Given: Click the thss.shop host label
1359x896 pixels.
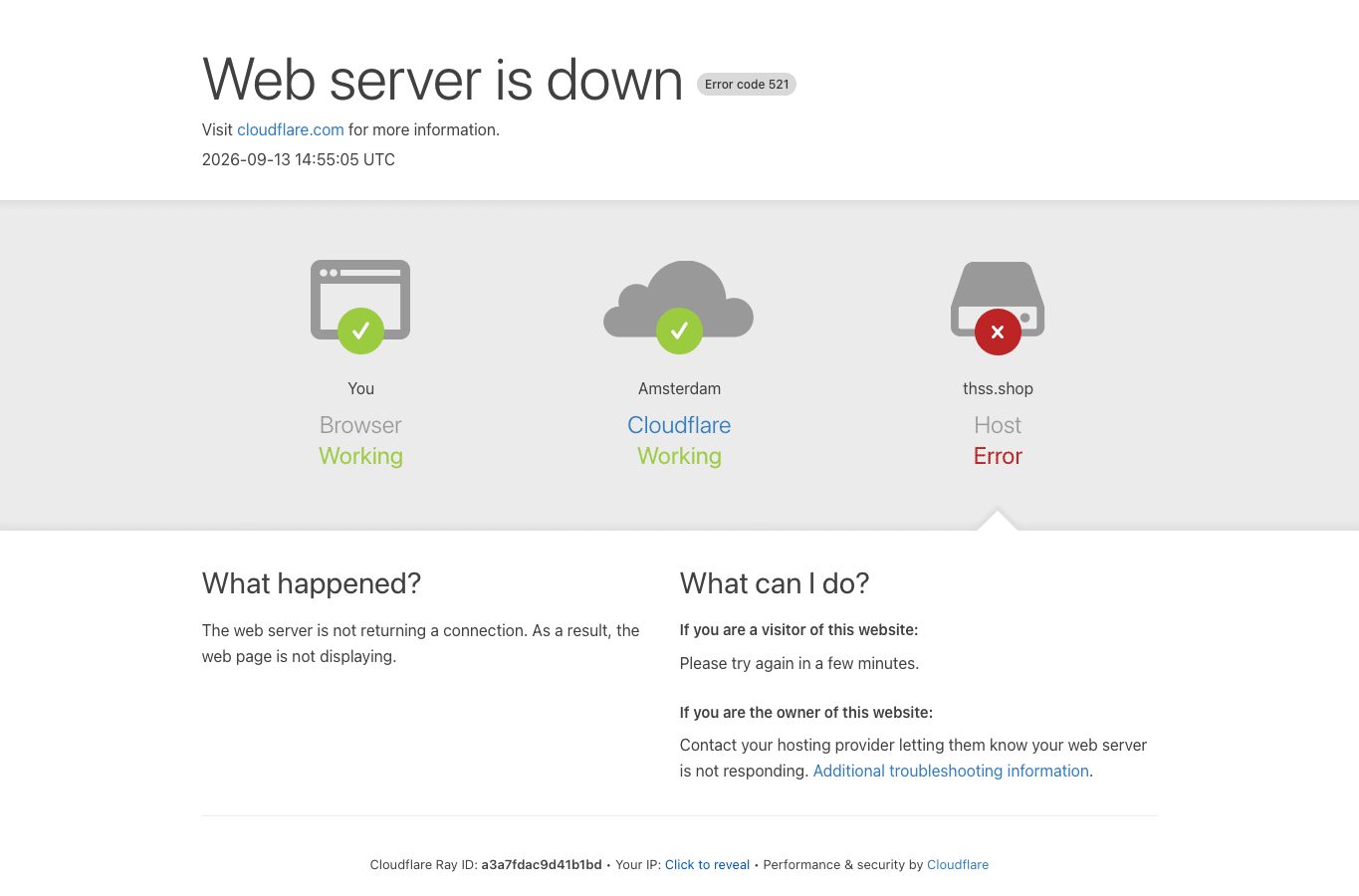Looking at the screenshot, I should tap(998, 388).
